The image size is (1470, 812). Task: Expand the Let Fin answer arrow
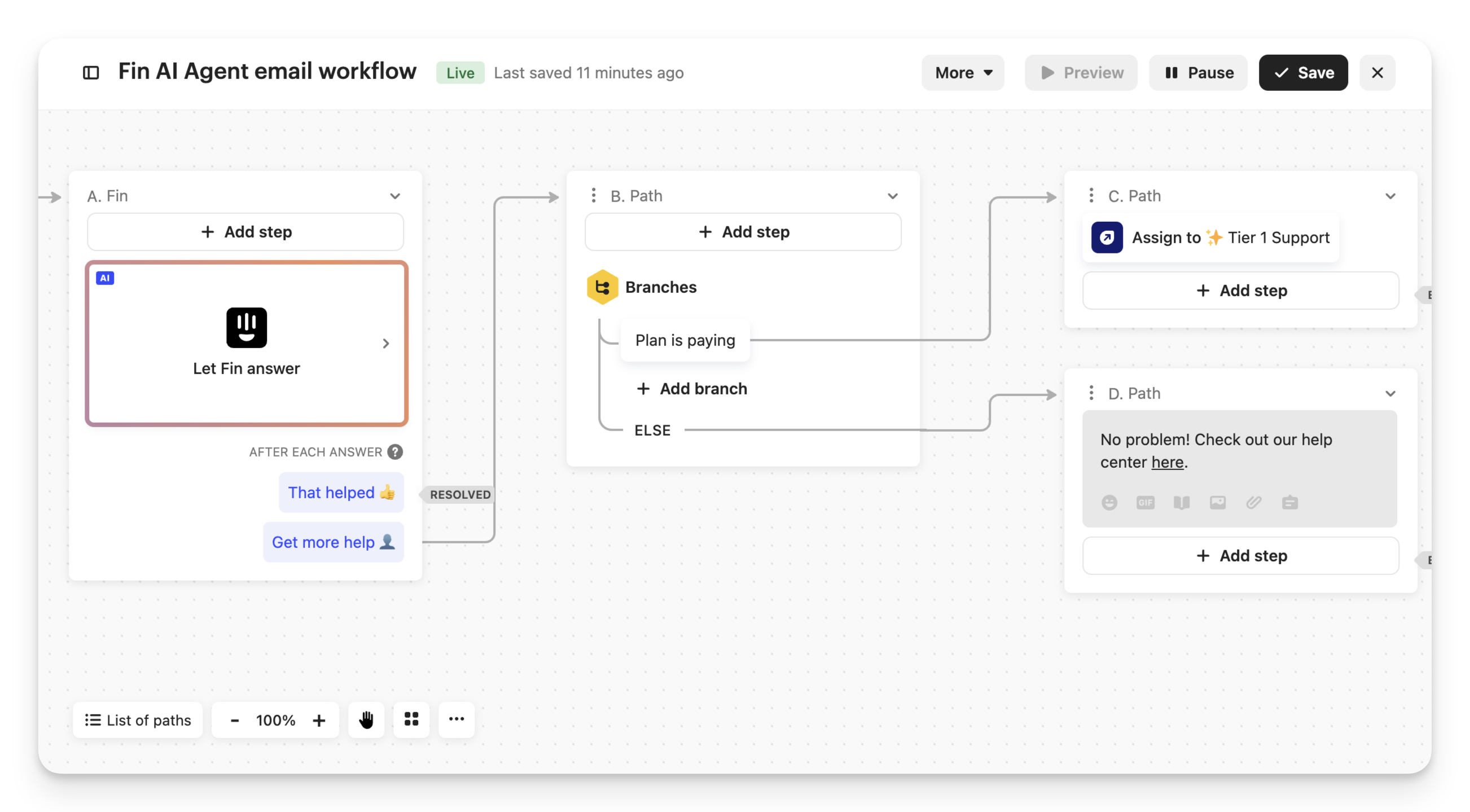click(386, 344)
